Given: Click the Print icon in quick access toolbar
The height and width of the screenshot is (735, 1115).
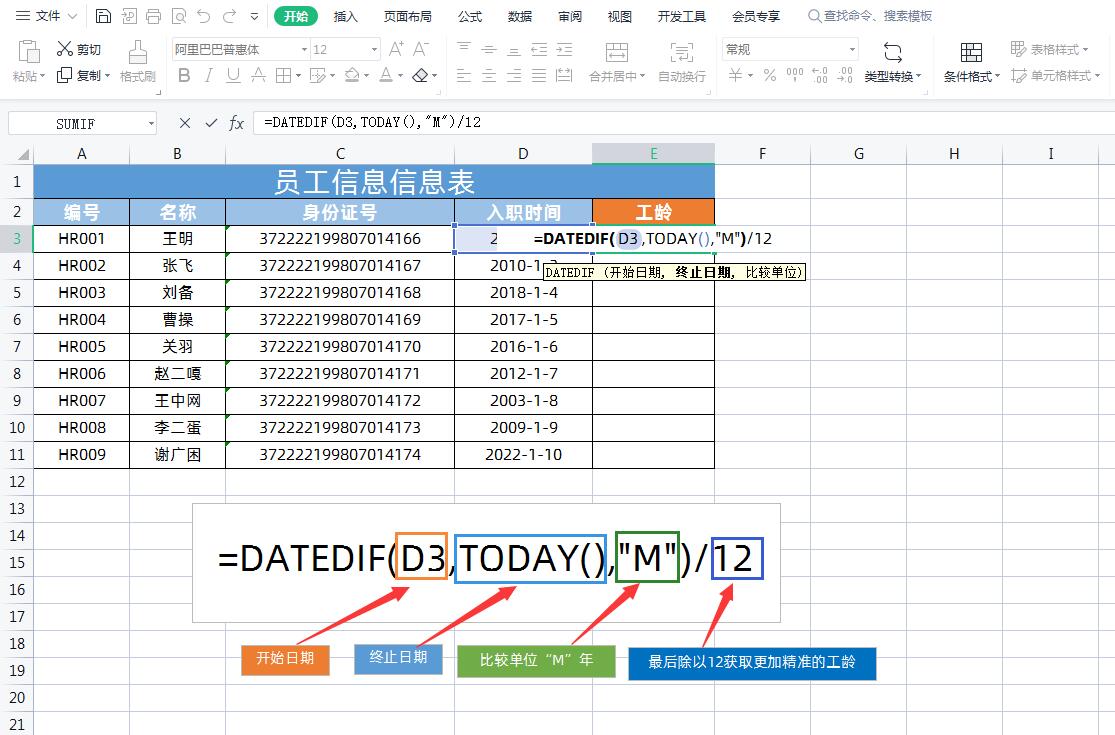Looking at the screenshot, I should (152, 16).
